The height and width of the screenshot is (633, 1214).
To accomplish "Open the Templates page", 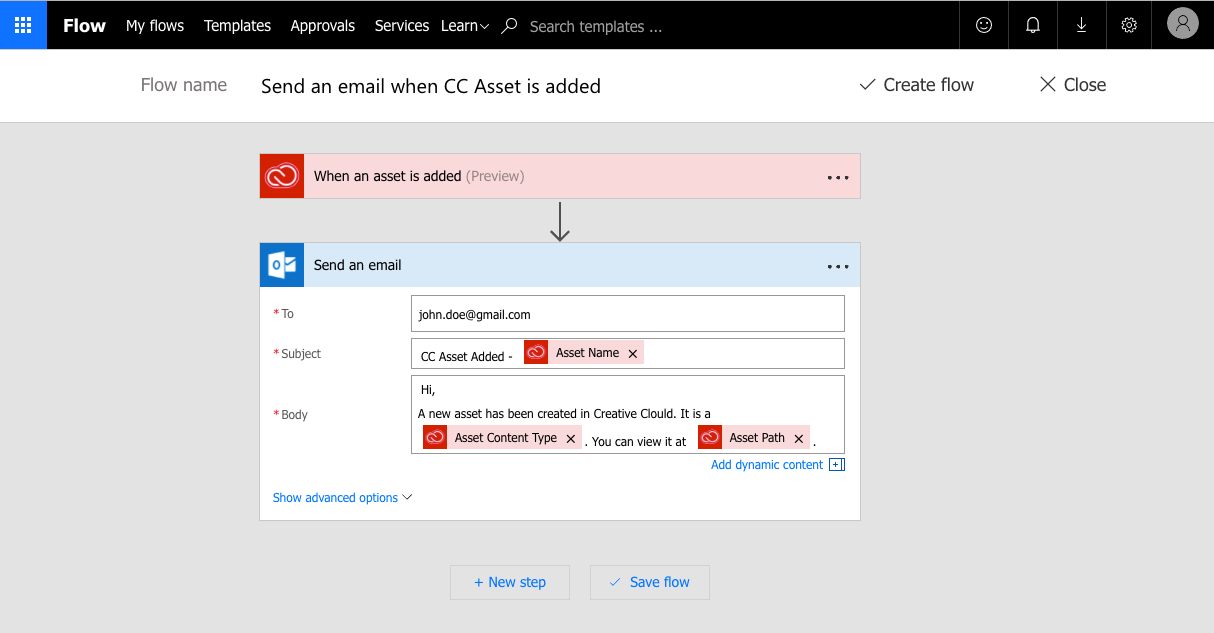I will [237, 26].
